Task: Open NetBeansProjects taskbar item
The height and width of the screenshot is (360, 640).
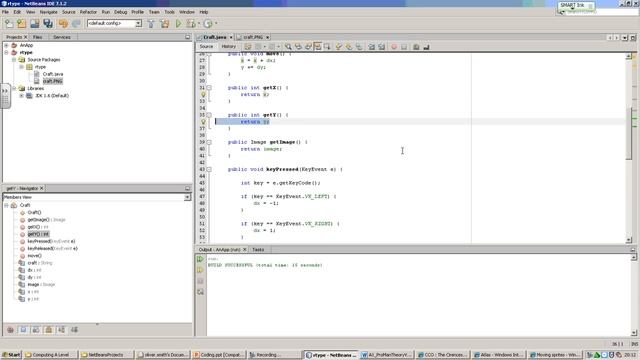Action: tap(106, 355)
